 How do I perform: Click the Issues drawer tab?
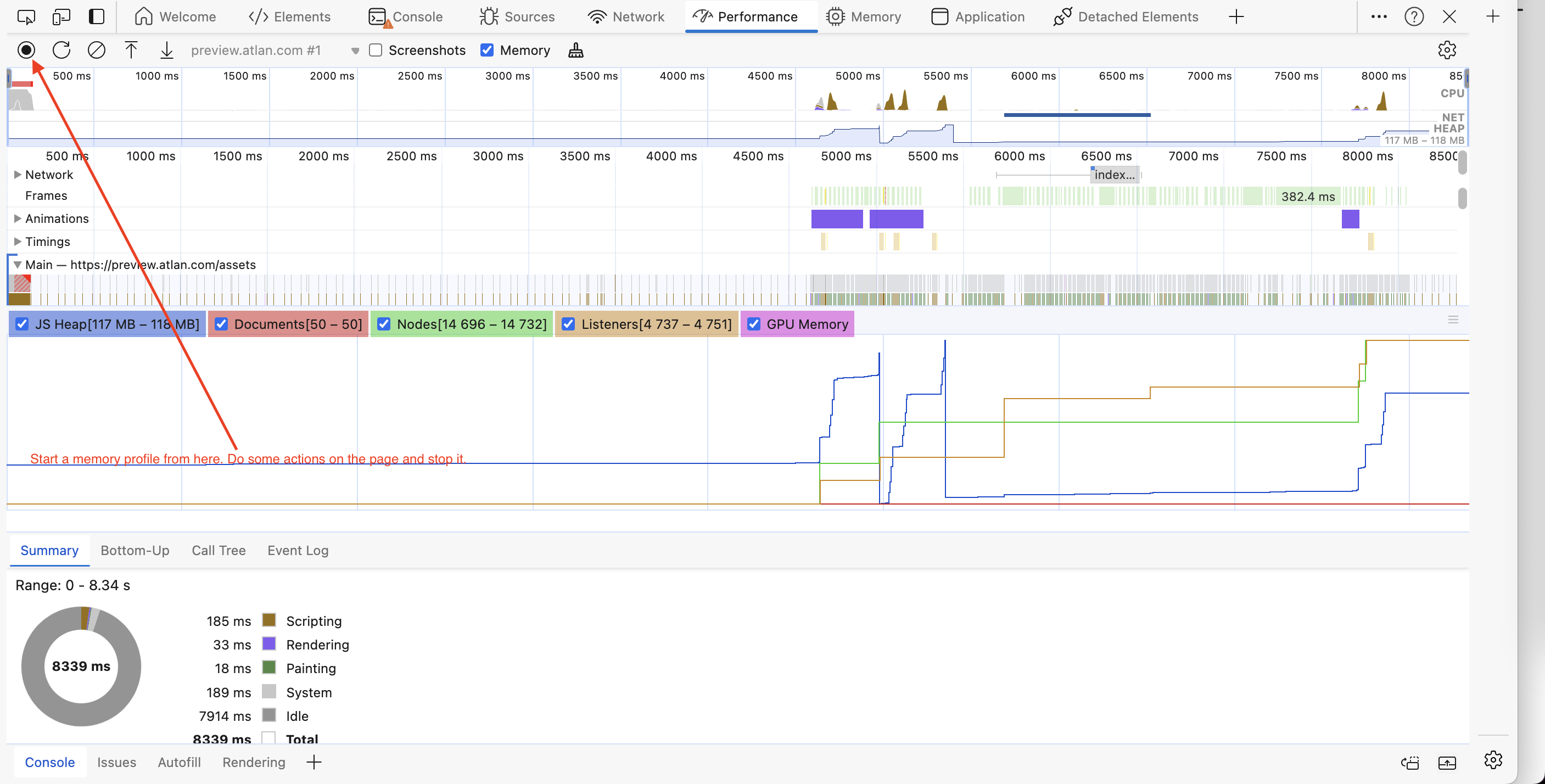pyautogui.click(x=116, y=762)
